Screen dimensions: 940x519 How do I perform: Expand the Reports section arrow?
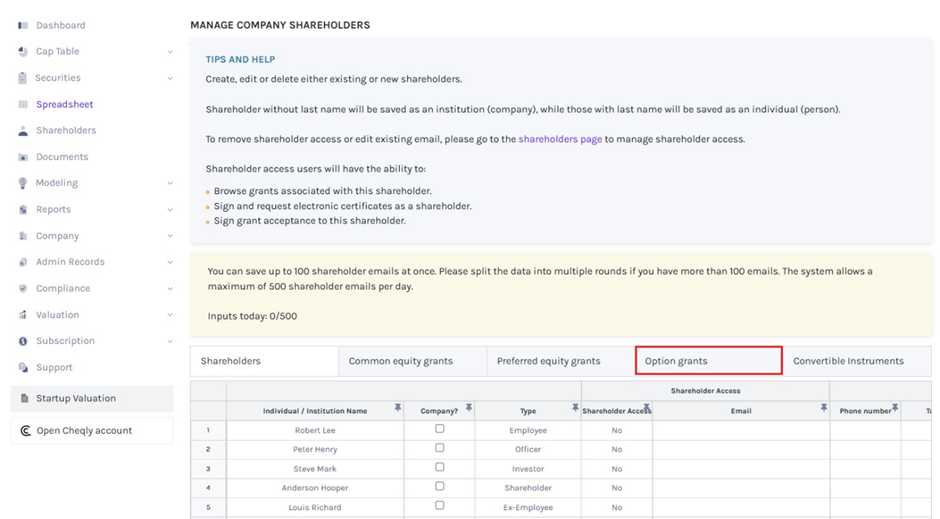click(170, 210)
